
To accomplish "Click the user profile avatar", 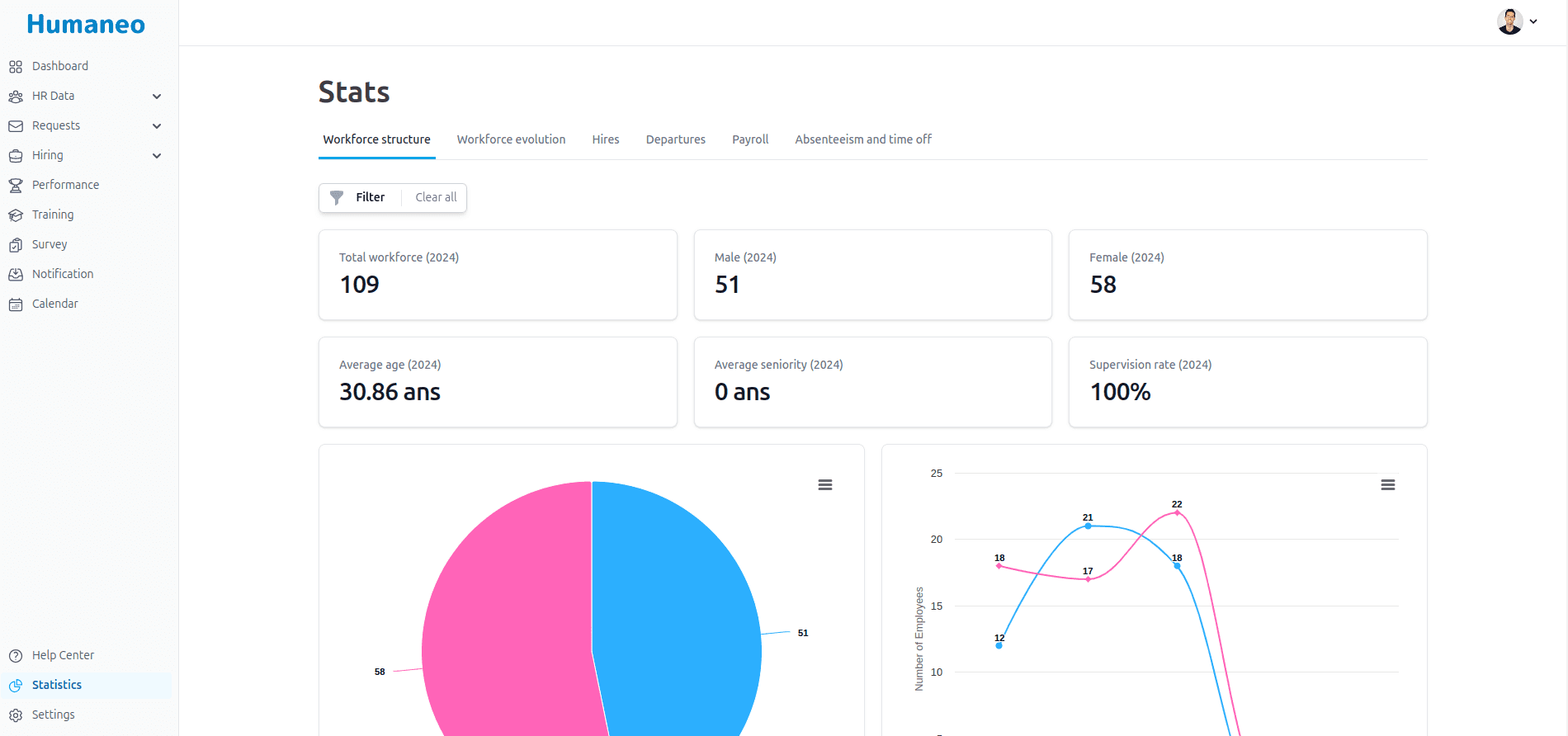I will (1510, 21).
